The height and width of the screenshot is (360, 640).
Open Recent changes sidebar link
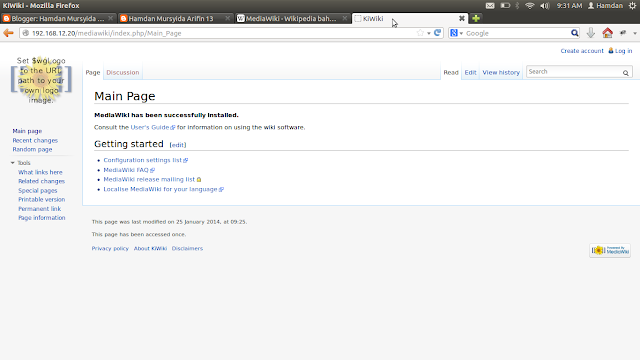[x=35, y=140]
